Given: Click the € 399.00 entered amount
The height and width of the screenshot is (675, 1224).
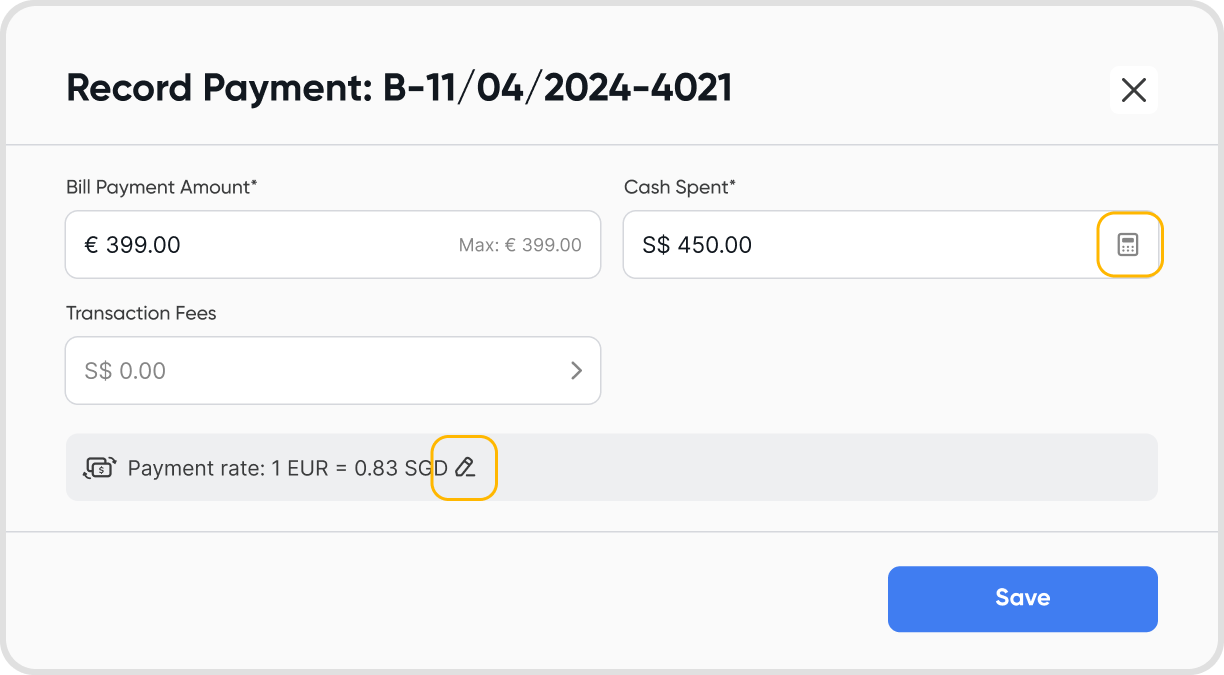Looking at the screenshot, I should pyautogui.click(x=132, y=245).
